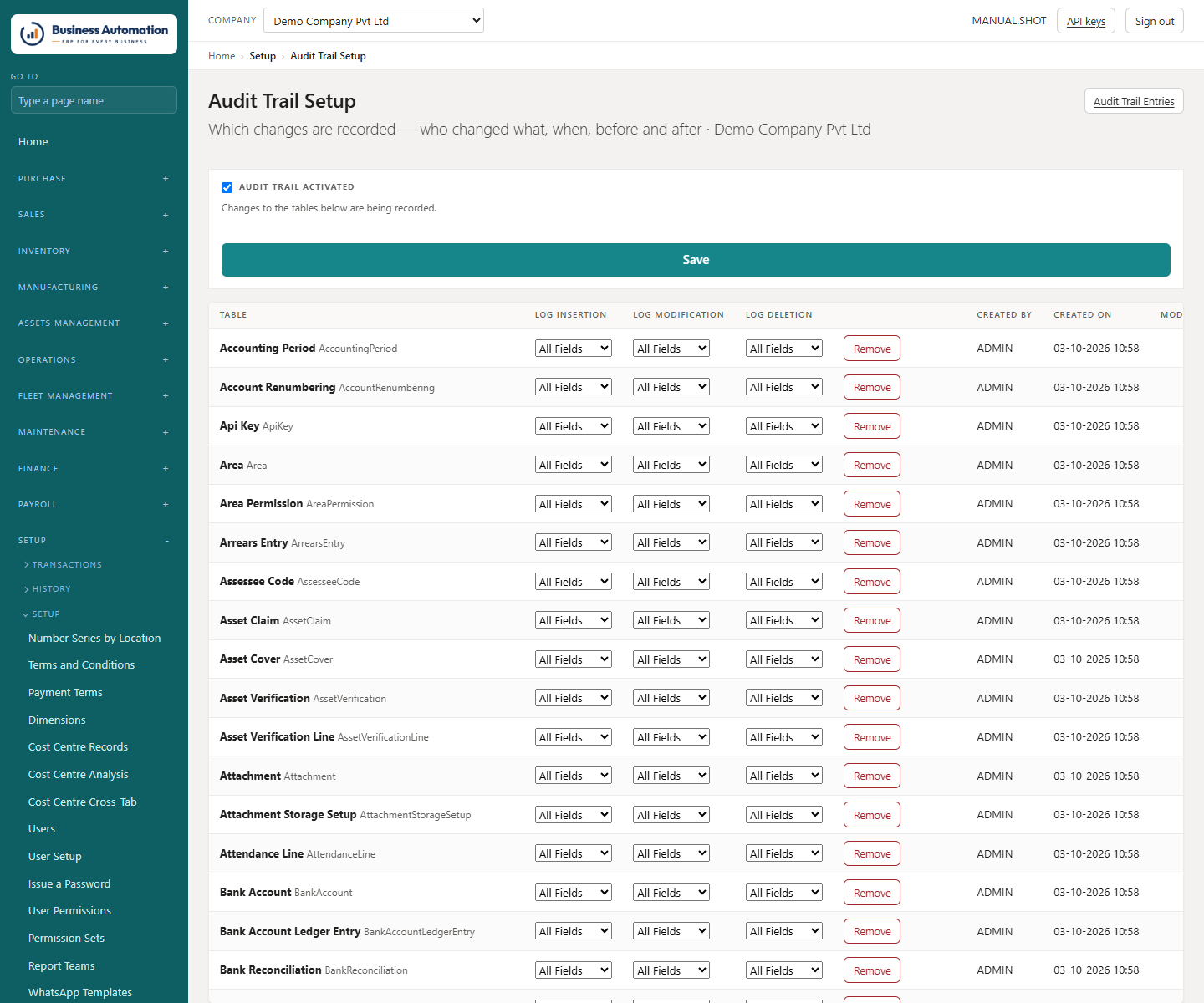Open Log Insertion dropdown for Bank Account
This screenshot has width=1204, height=1003.
574,893
